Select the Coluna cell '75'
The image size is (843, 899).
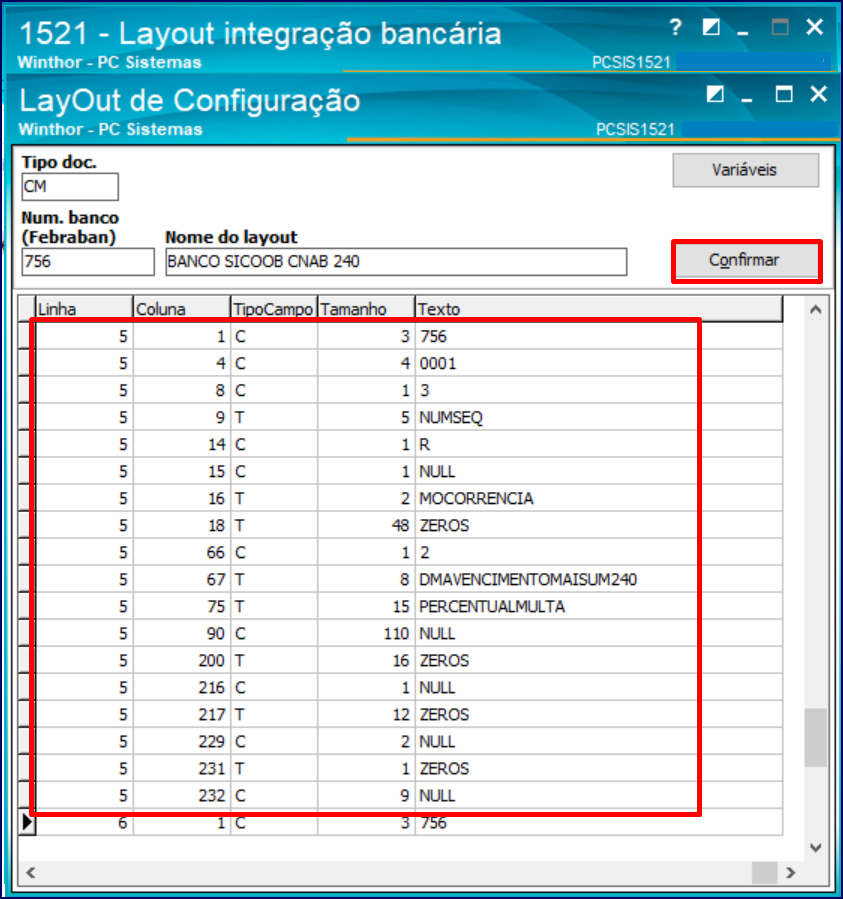click(x=181, y=607)
